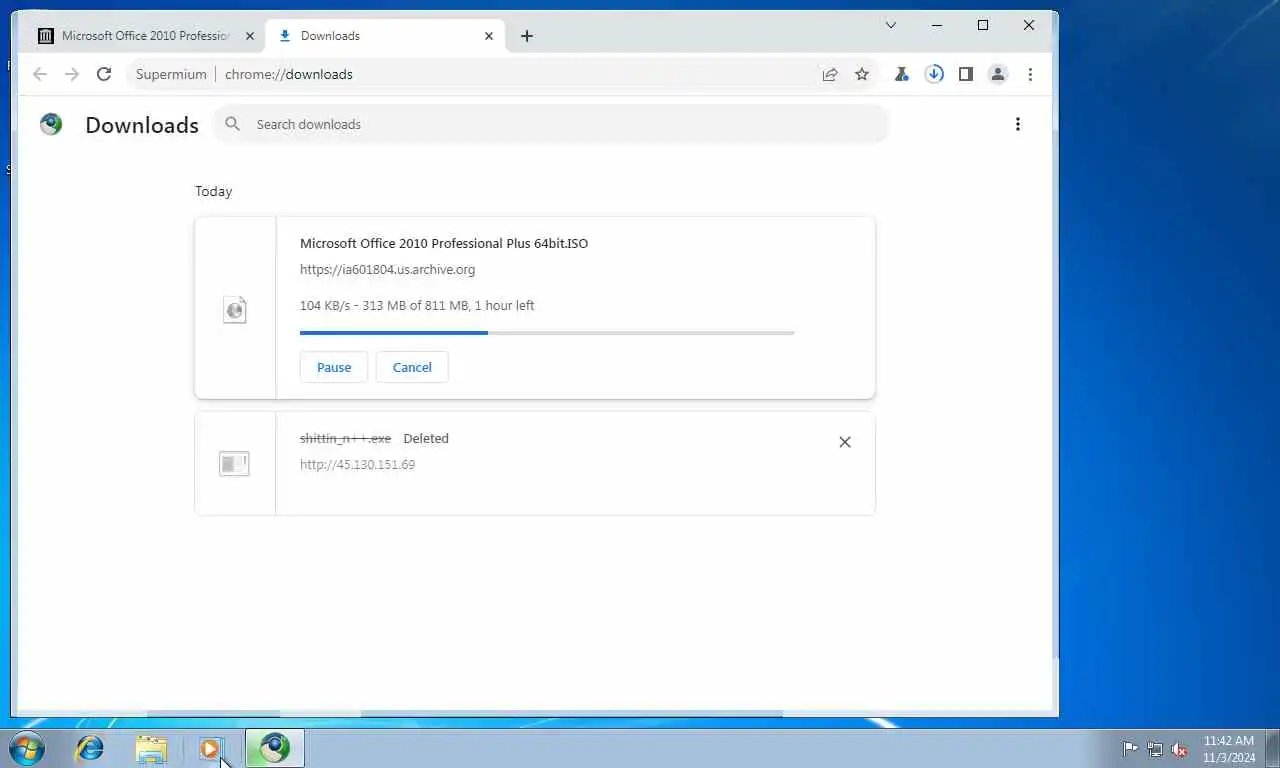Open the profile avatar icon
Viewport: 1280px width, 768px height.
click(x=998, y=74)
